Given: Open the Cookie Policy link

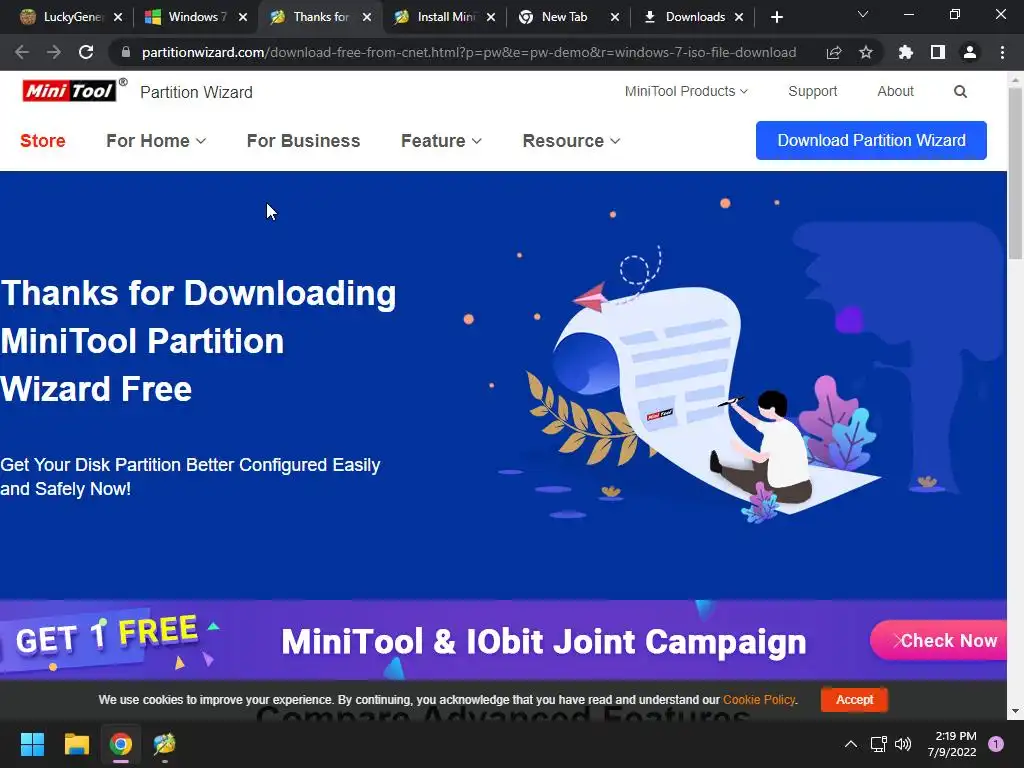Looking at the screenshot, I should [x=759, y=699].
